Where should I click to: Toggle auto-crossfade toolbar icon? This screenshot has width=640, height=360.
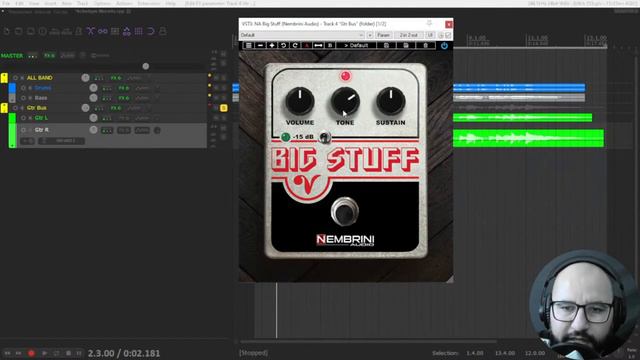(x=91, y=31)
